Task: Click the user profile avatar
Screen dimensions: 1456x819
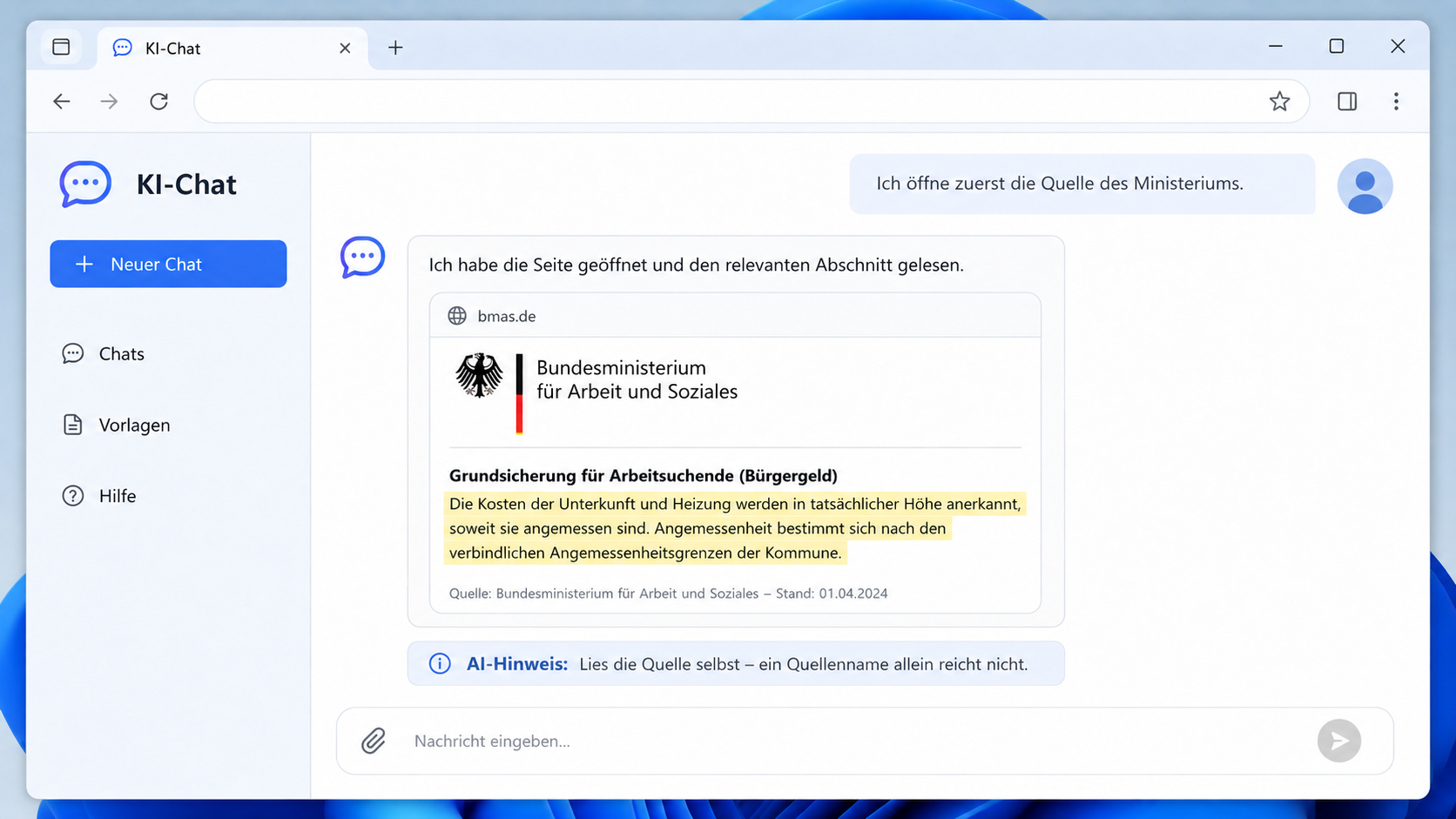Action: (1365, 185)
